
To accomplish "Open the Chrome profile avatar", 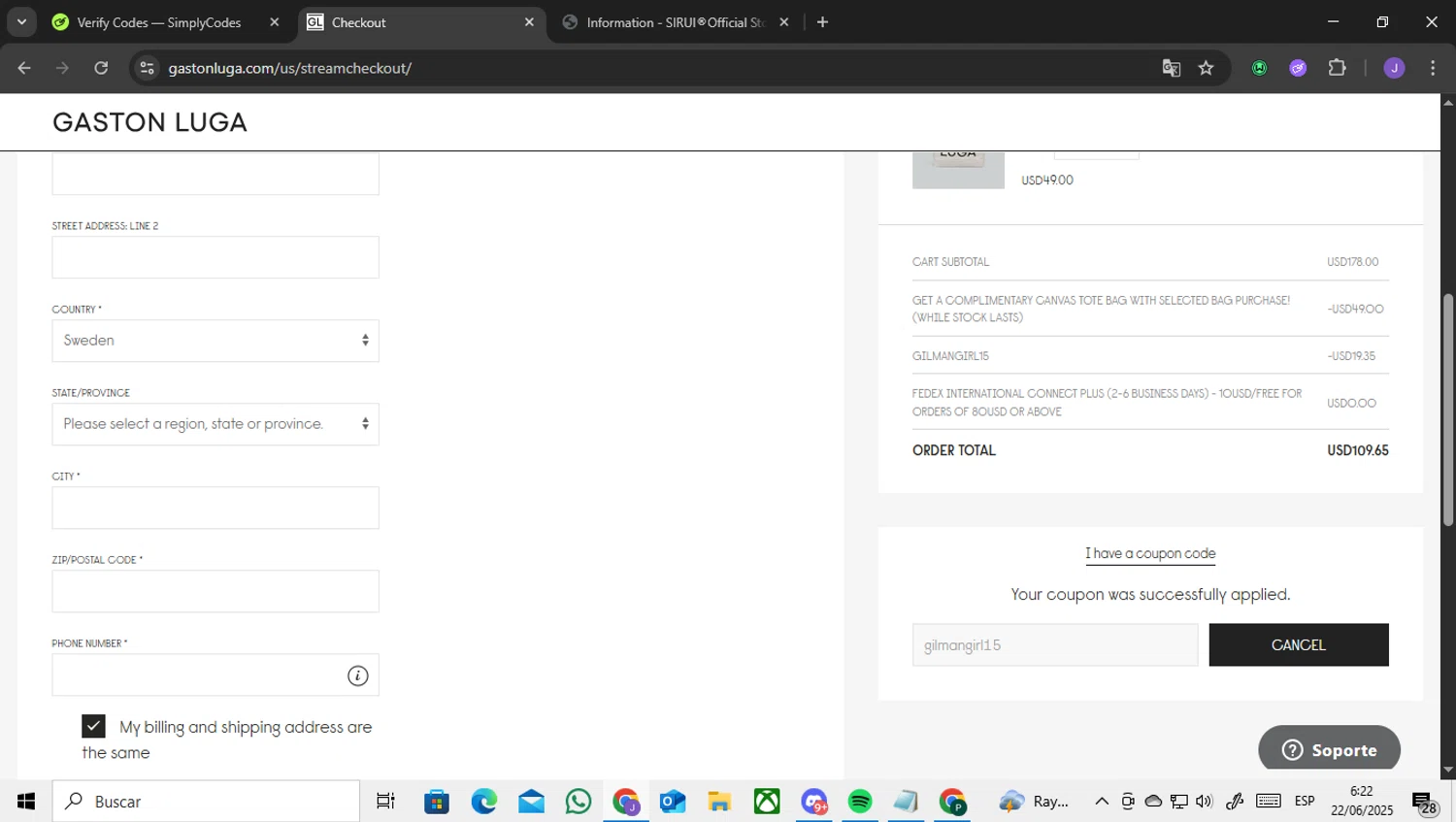I will (x=1394, y=68).
